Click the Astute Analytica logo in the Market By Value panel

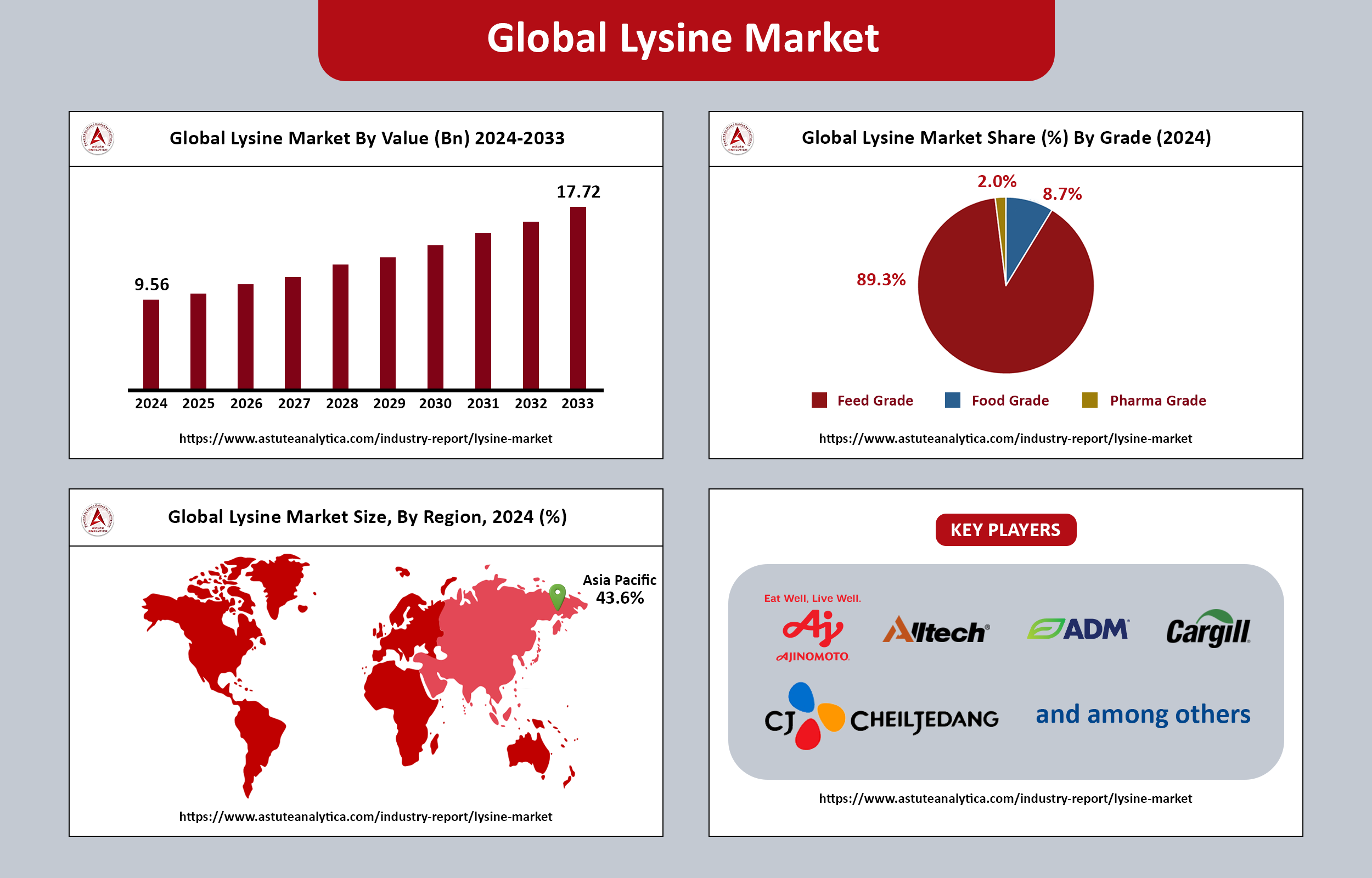(98, 138)
